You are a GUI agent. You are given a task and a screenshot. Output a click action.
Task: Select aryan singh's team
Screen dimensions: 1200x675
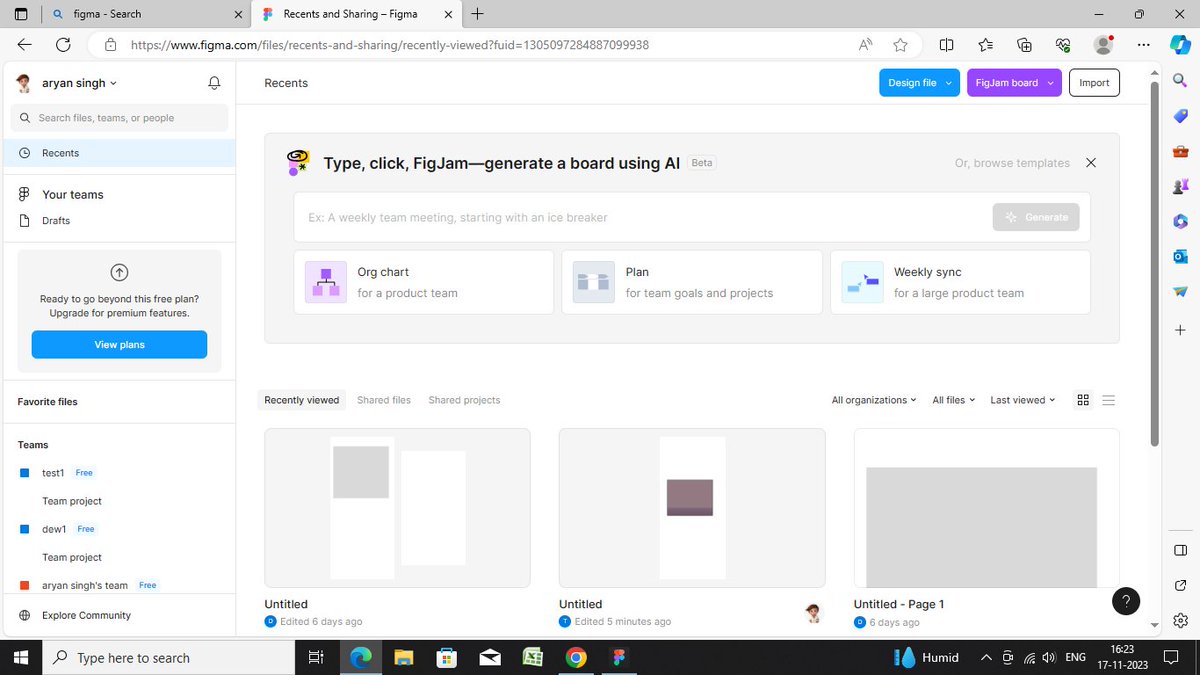[x=85, y=585]
